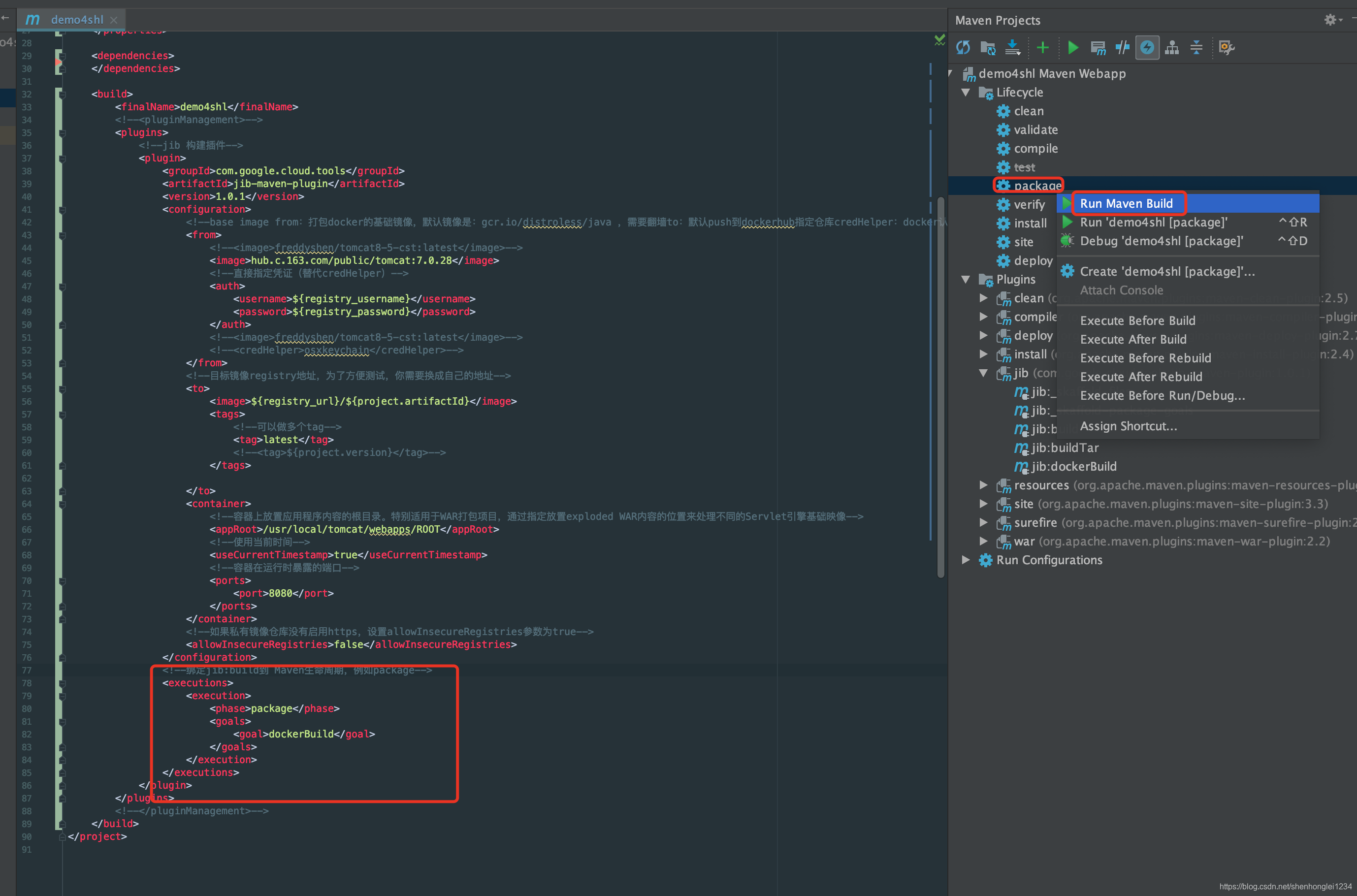This screenshot has height=896, width=1357.
Task: Click the green inspection checkmark indicator
Action: [939, 40]
